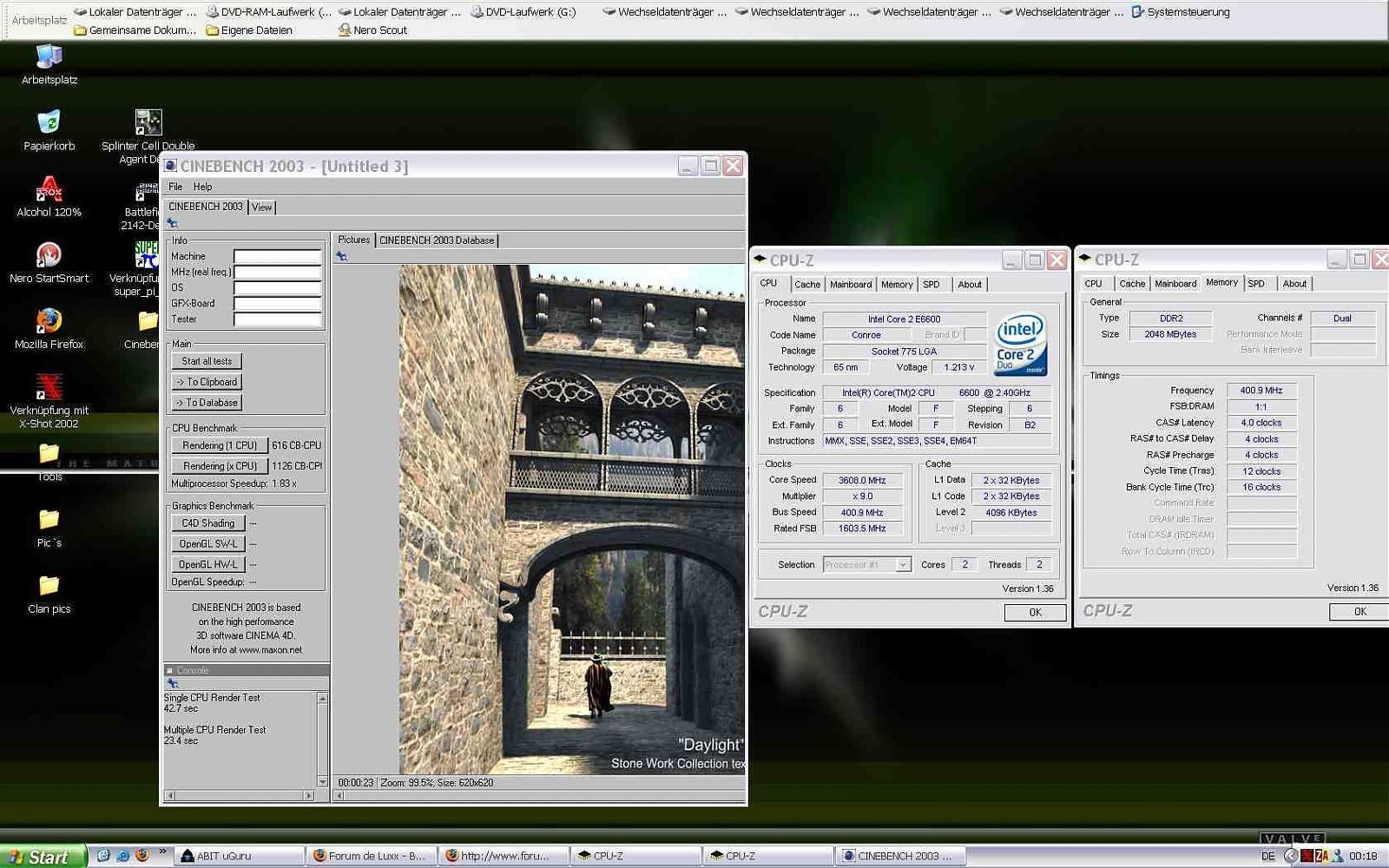1389x868 pixels.
Task: Open the Start menu
Action: point(43,856)
